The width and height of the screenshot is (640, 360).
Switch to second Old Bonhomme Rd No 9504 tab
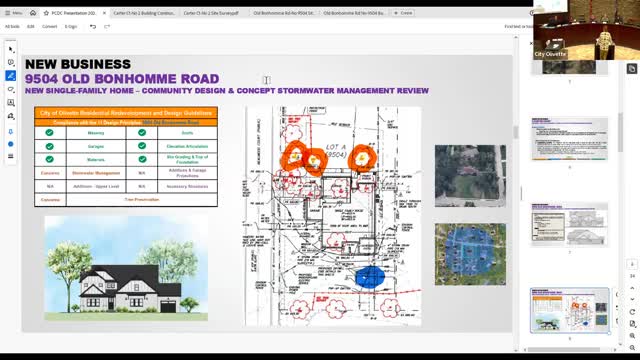[353, 13]
